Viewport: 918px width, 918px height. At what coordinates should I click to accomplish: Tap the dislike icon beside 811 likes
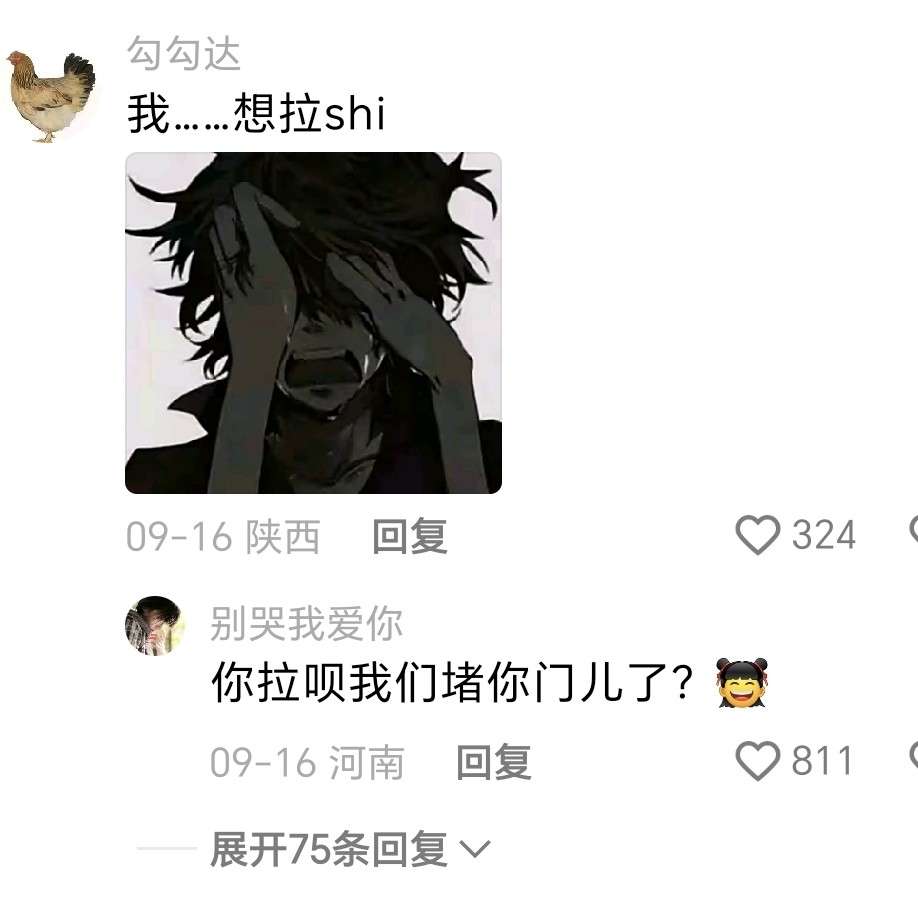pos(913,756)
